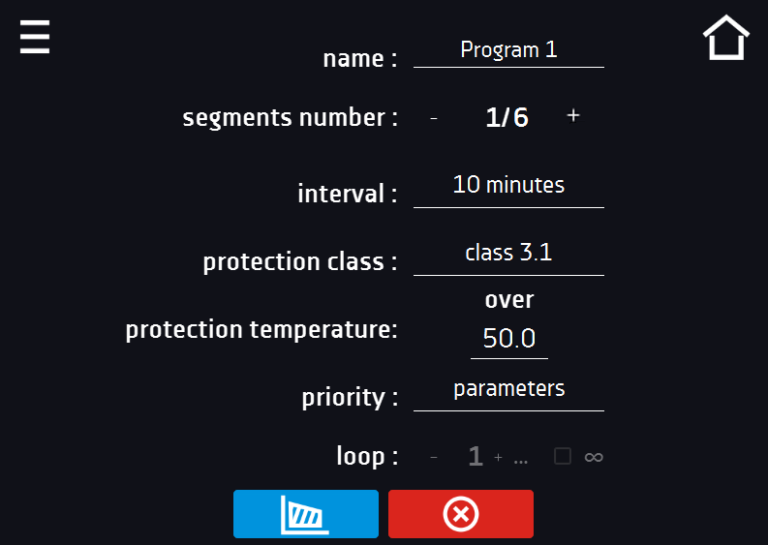The image size is (768, 545).
Task: Click the segments number label
Action: point(289,118)
